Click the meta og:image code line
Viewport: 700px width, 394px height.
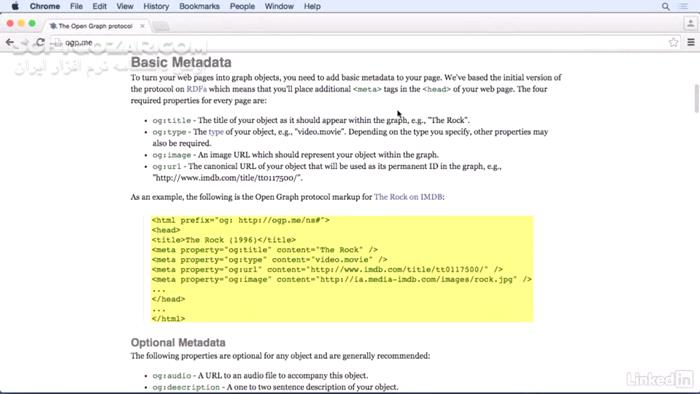pyautogui.click(x=342, y=279)
